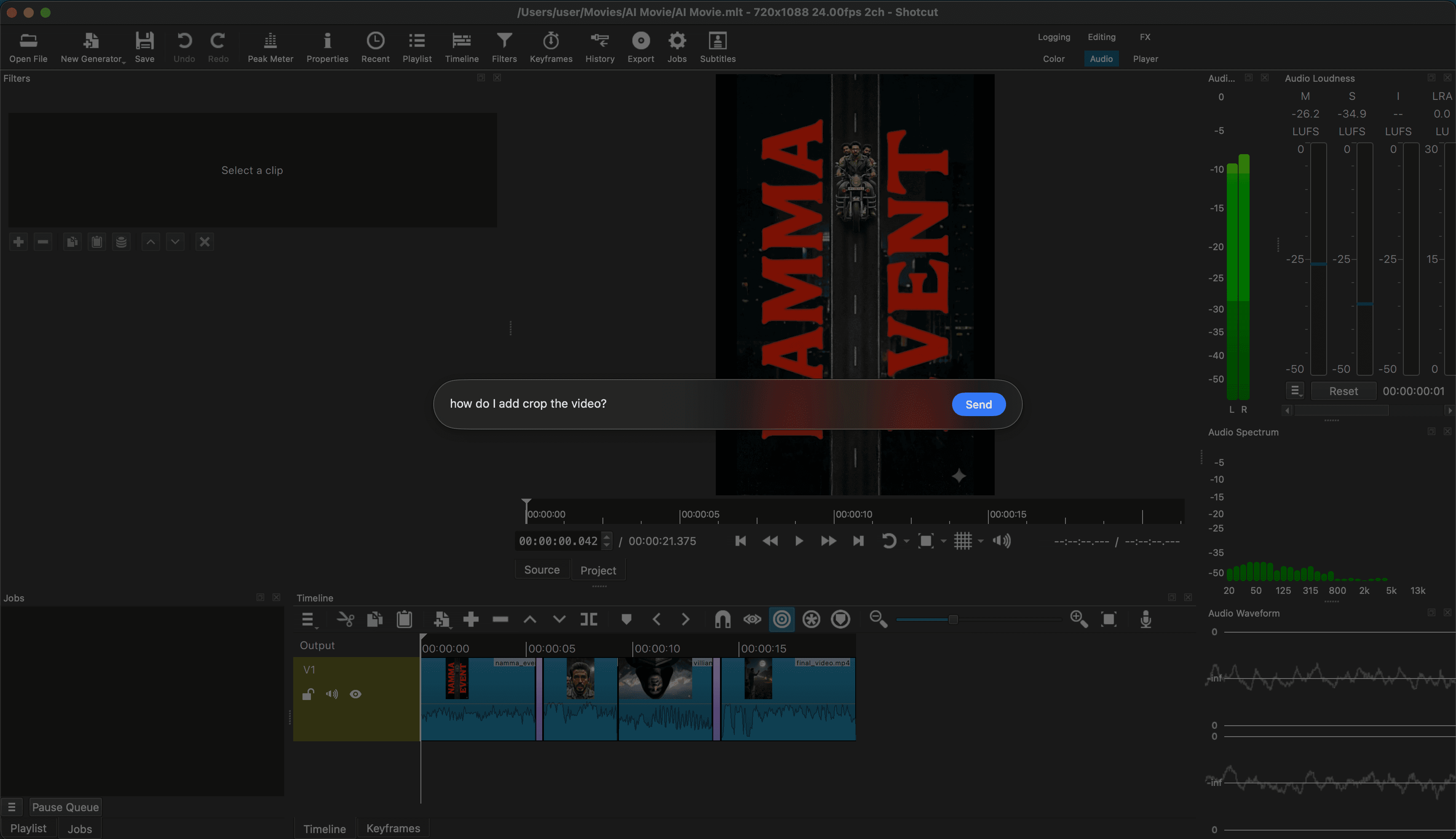This screenshot has width=1456, height=839.
Task: Click zoom timeline to fit icon
Action: [1108, 620]
